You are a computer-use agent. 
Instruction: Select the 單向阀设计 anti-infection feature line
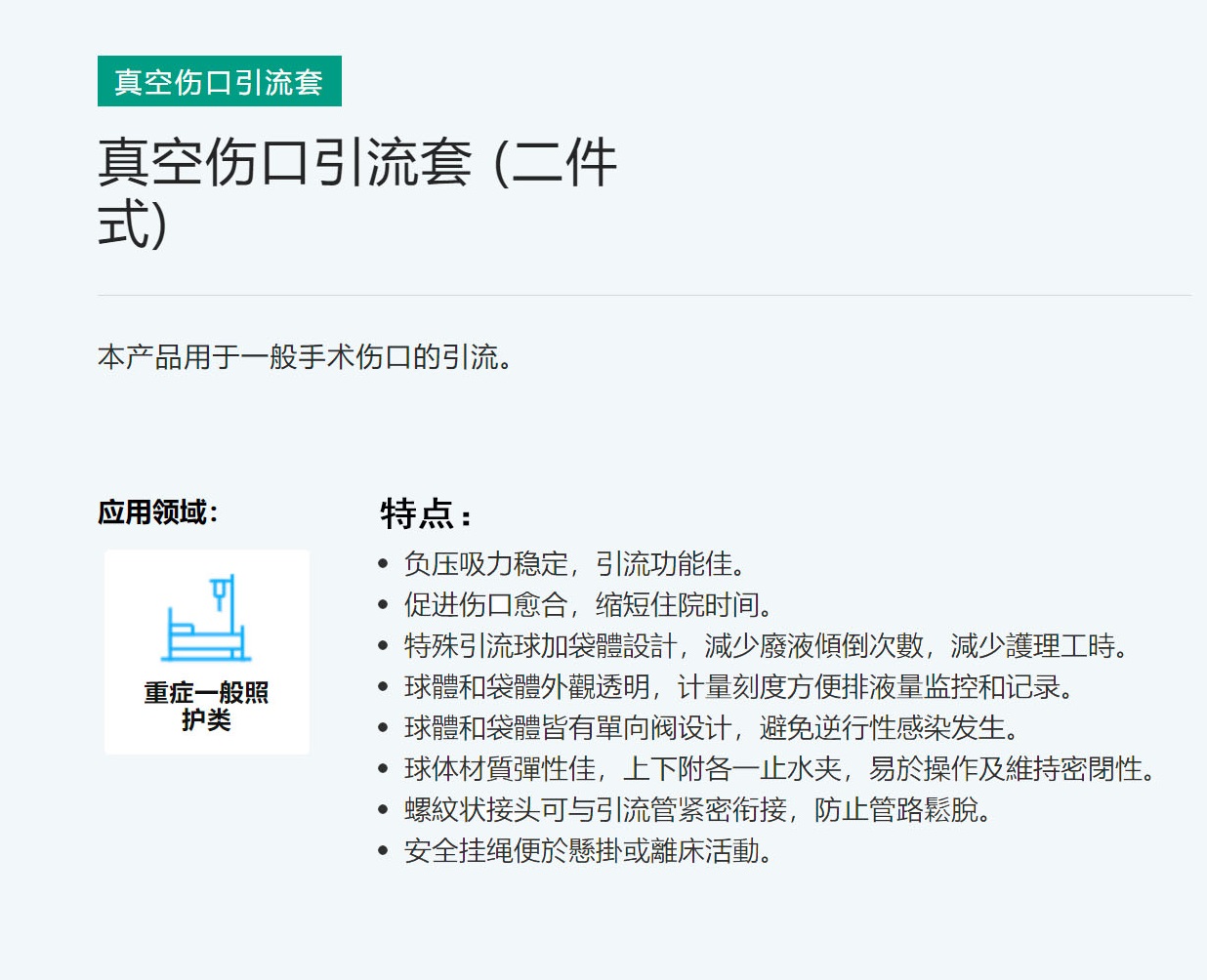pyautogui.click(x=713, y=728)
